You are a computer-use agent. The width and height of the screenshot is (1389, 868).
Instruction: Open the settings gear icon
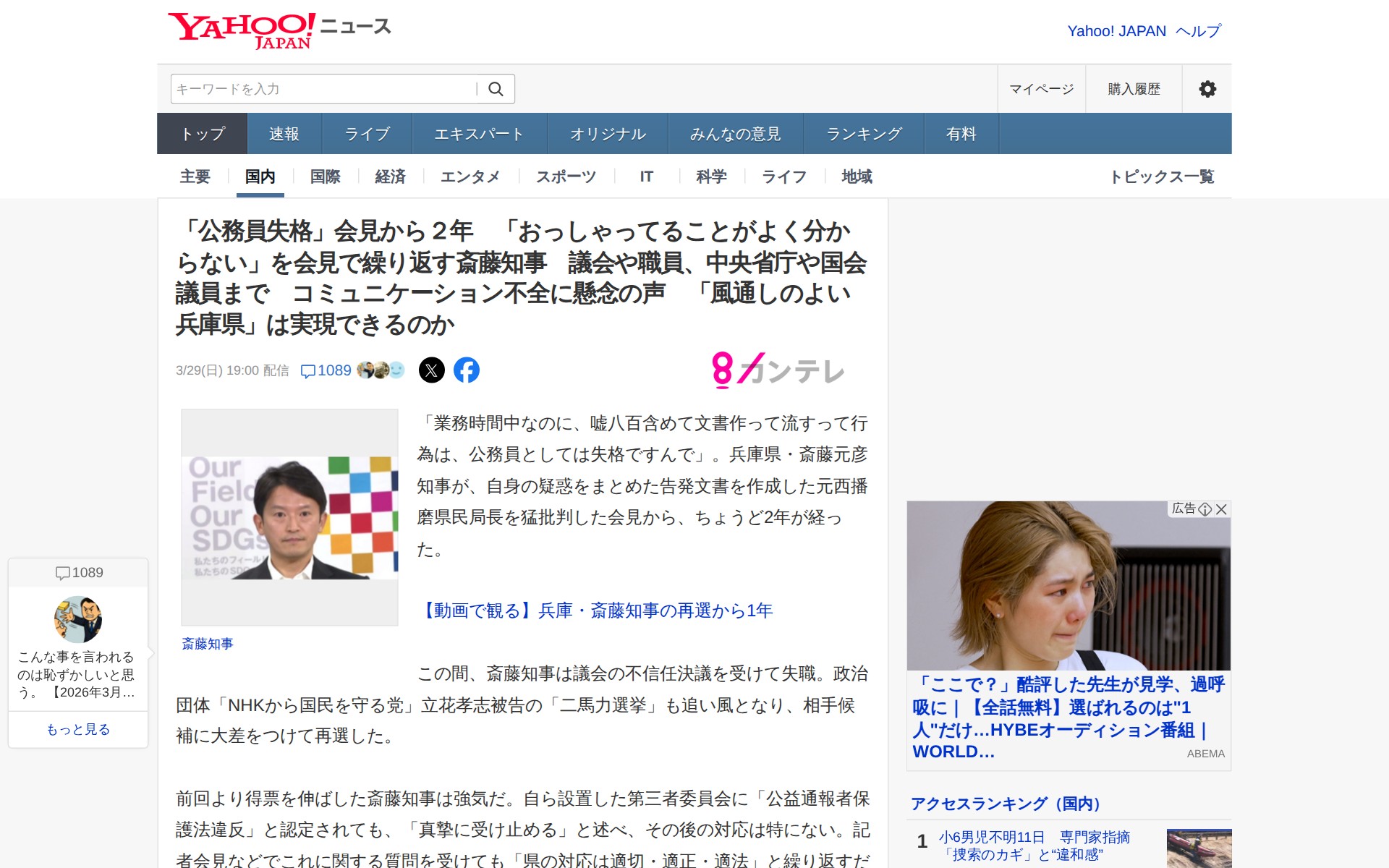(1207, 88)
